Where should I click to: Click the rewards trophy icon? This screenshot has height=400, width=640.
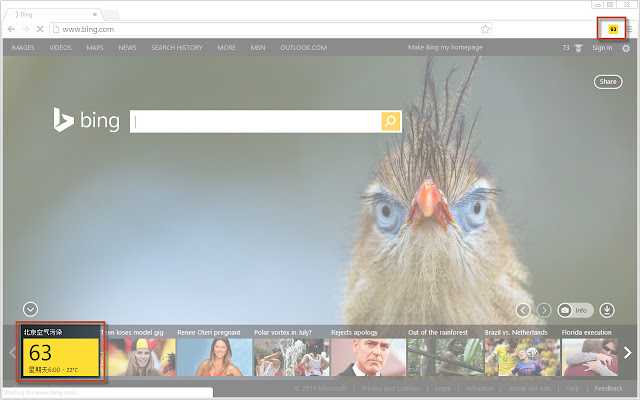tap(578, 48)
